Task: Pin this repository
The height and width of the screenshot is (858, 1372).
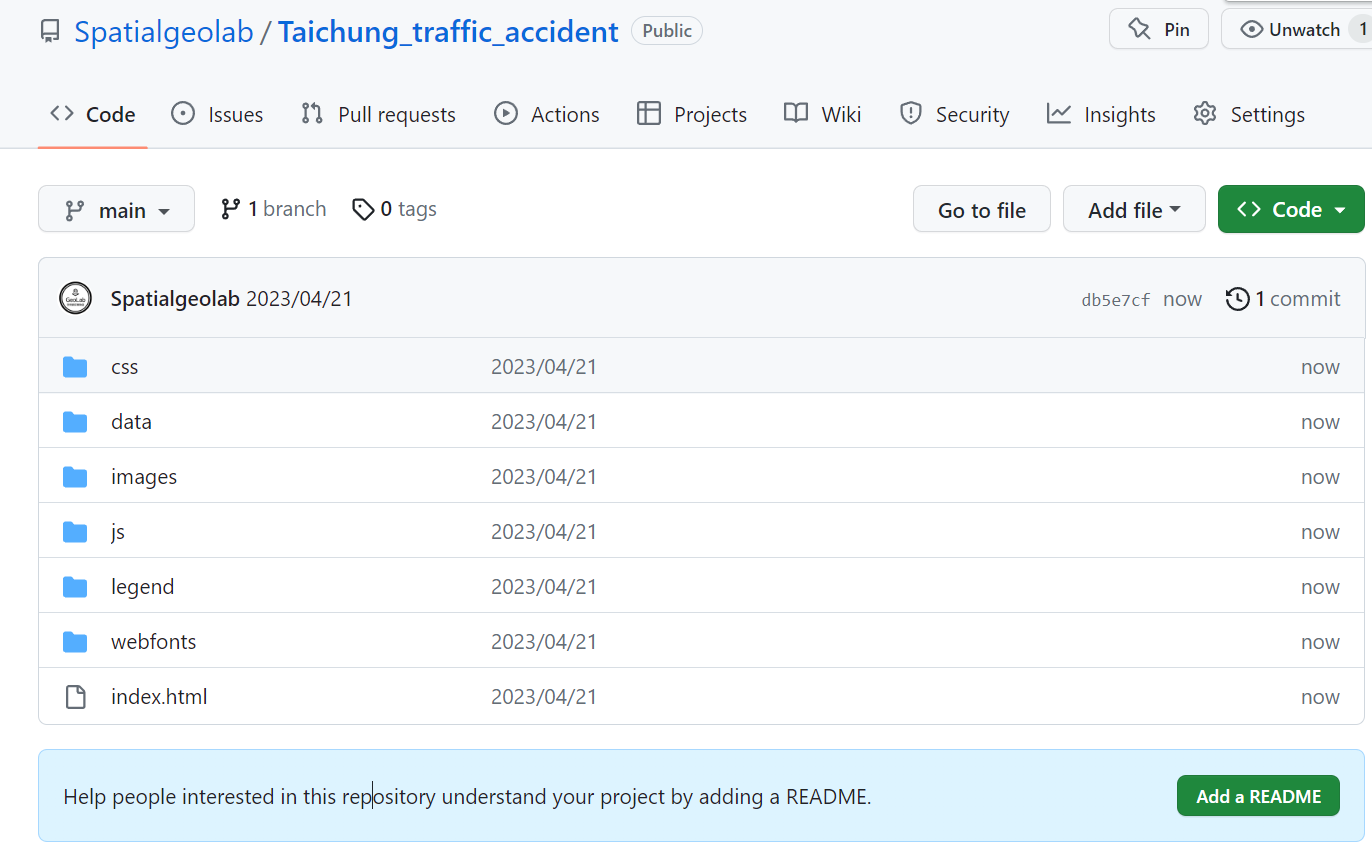Action: 1158,30
